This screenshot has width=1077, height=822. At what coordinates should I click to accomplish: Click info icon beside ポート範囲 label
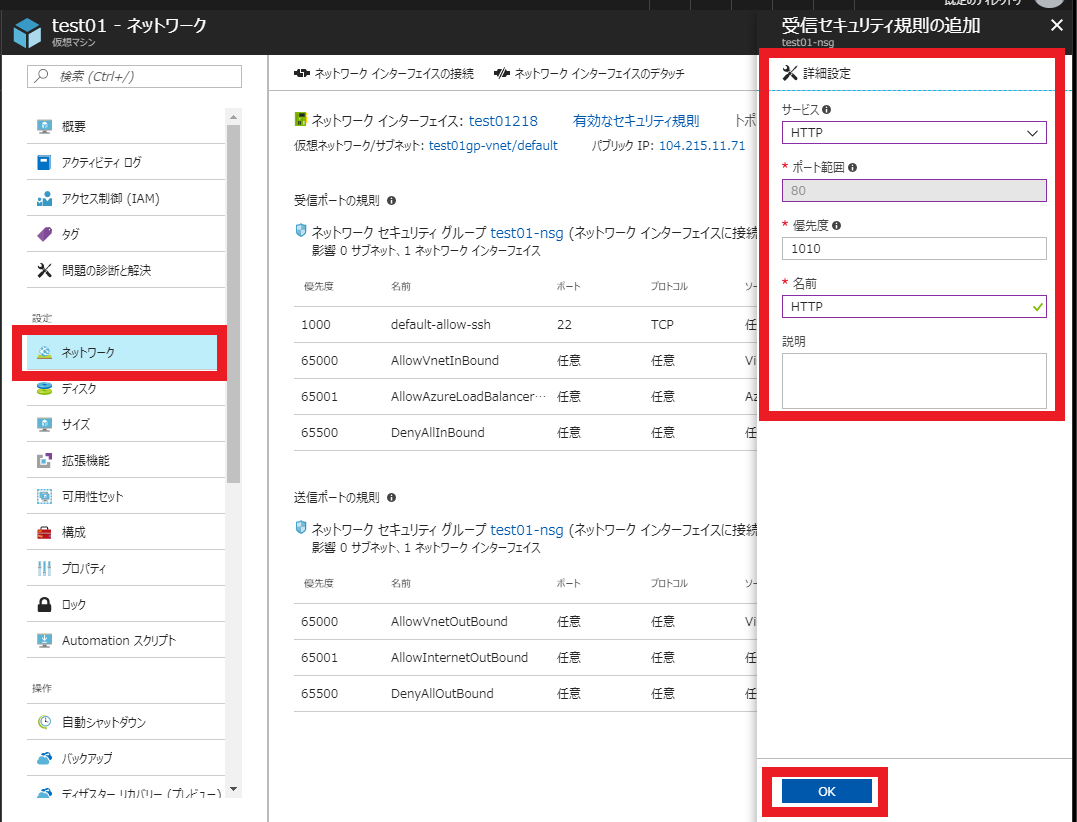[x=852, y=168]
